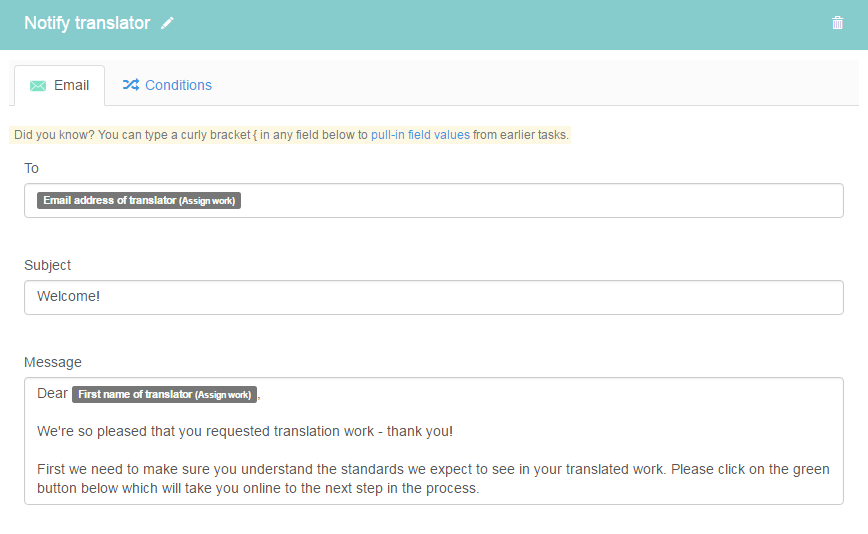Click the Message label
Screen dimensions: 868x534
coord(53,362)
